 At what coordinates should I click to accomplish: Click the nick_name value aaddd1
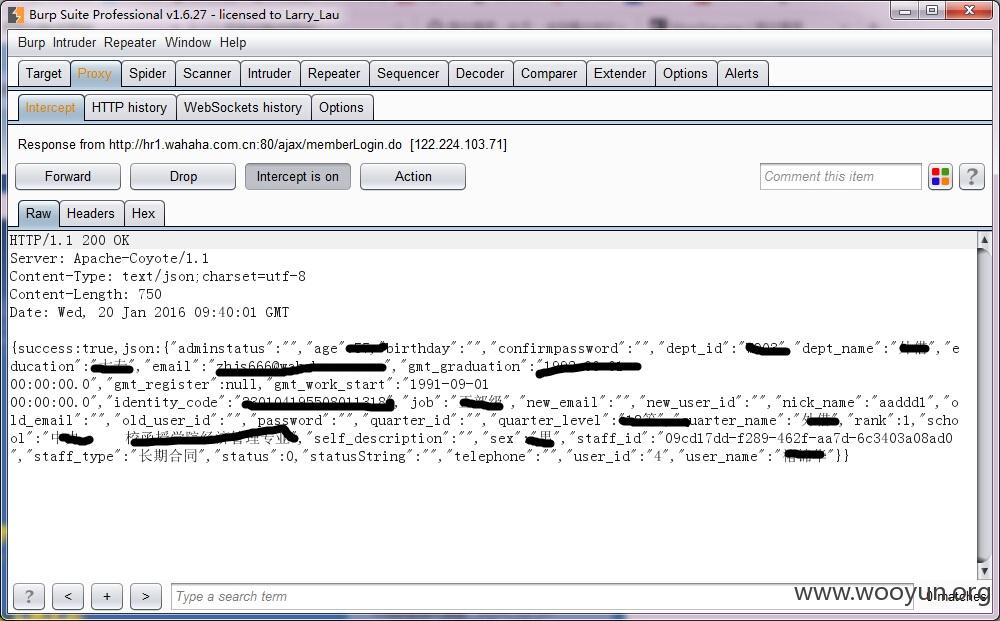pos(902,402)
